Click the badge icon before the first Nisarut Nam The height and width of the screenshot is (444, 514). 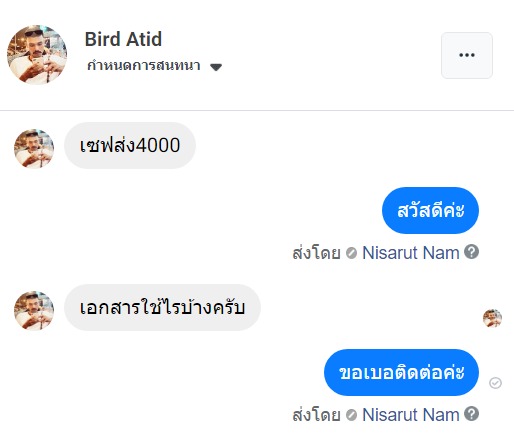point(351,253)
